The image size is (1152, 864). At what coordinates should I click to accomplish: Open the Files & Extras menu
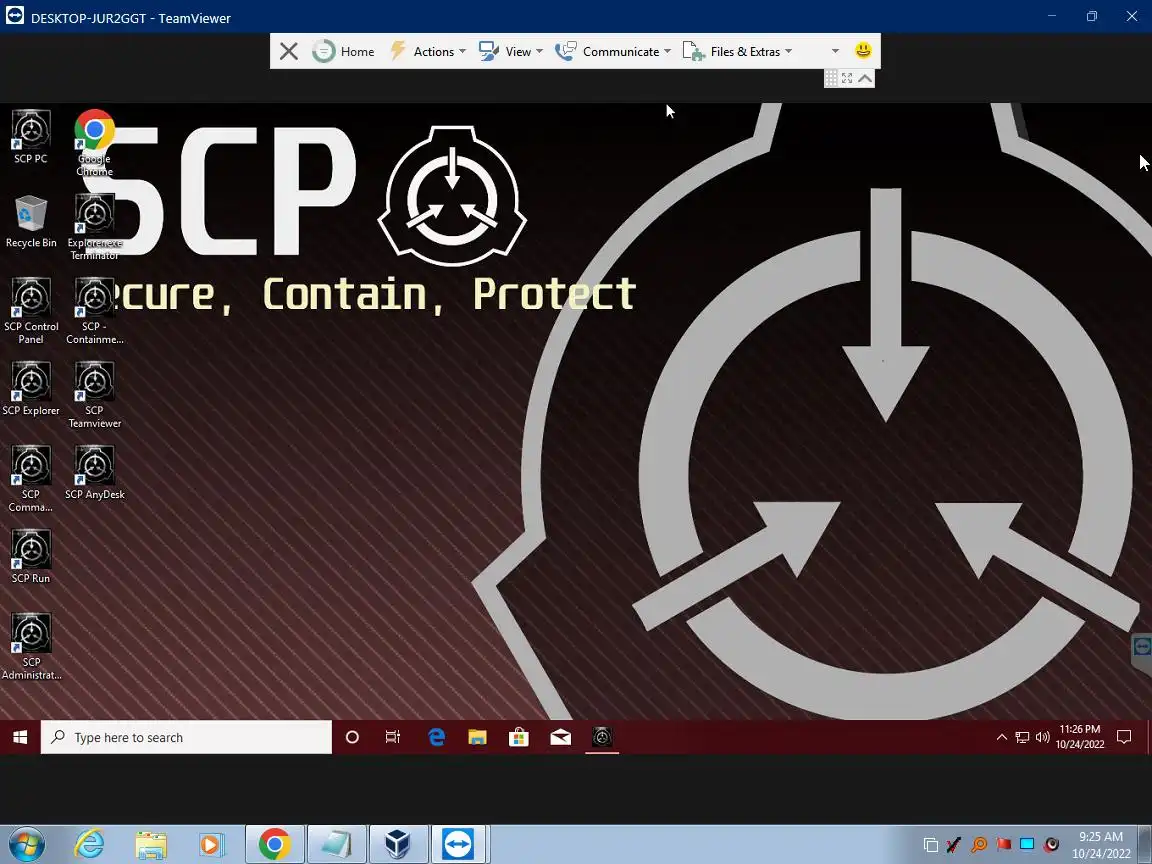[x=738, y=51]
